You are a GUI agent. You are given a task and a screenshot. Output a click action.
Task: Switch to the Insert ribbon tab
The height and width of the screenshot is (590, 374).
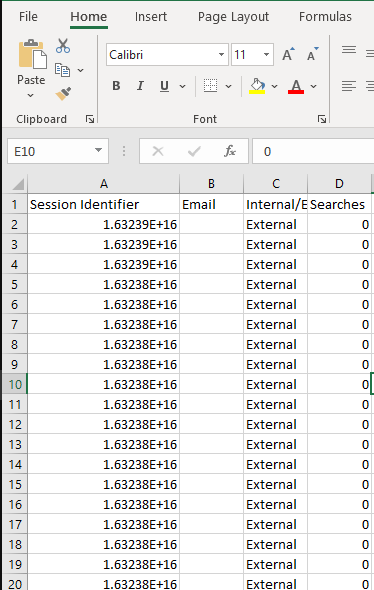tap(151, 17)
